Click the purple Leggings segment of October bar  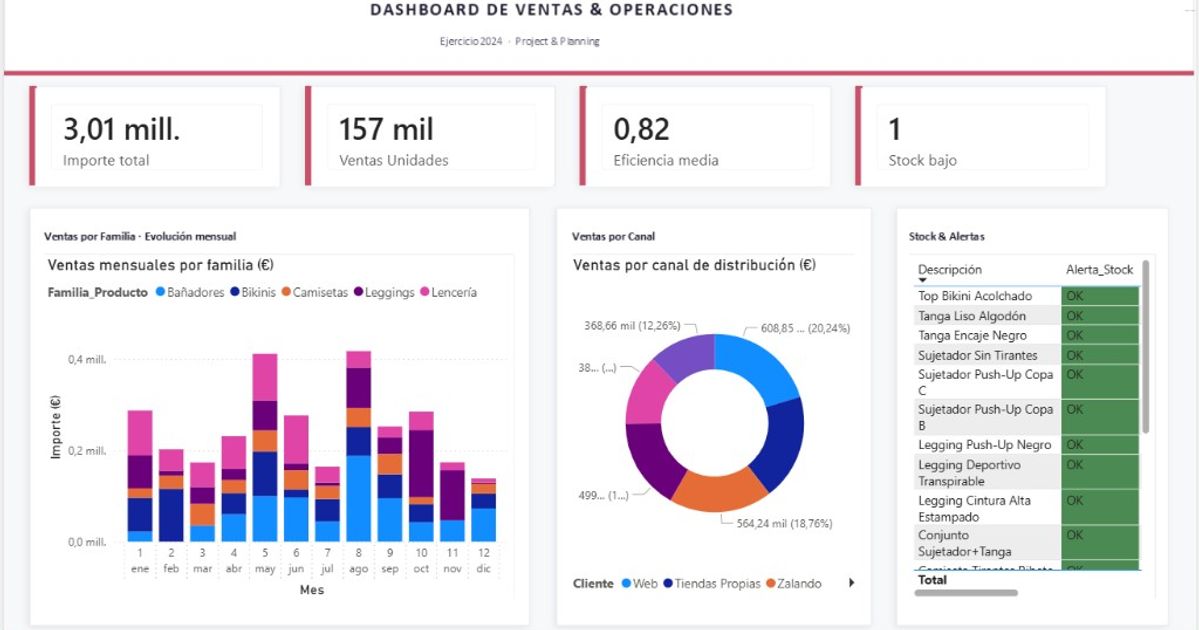421,463
